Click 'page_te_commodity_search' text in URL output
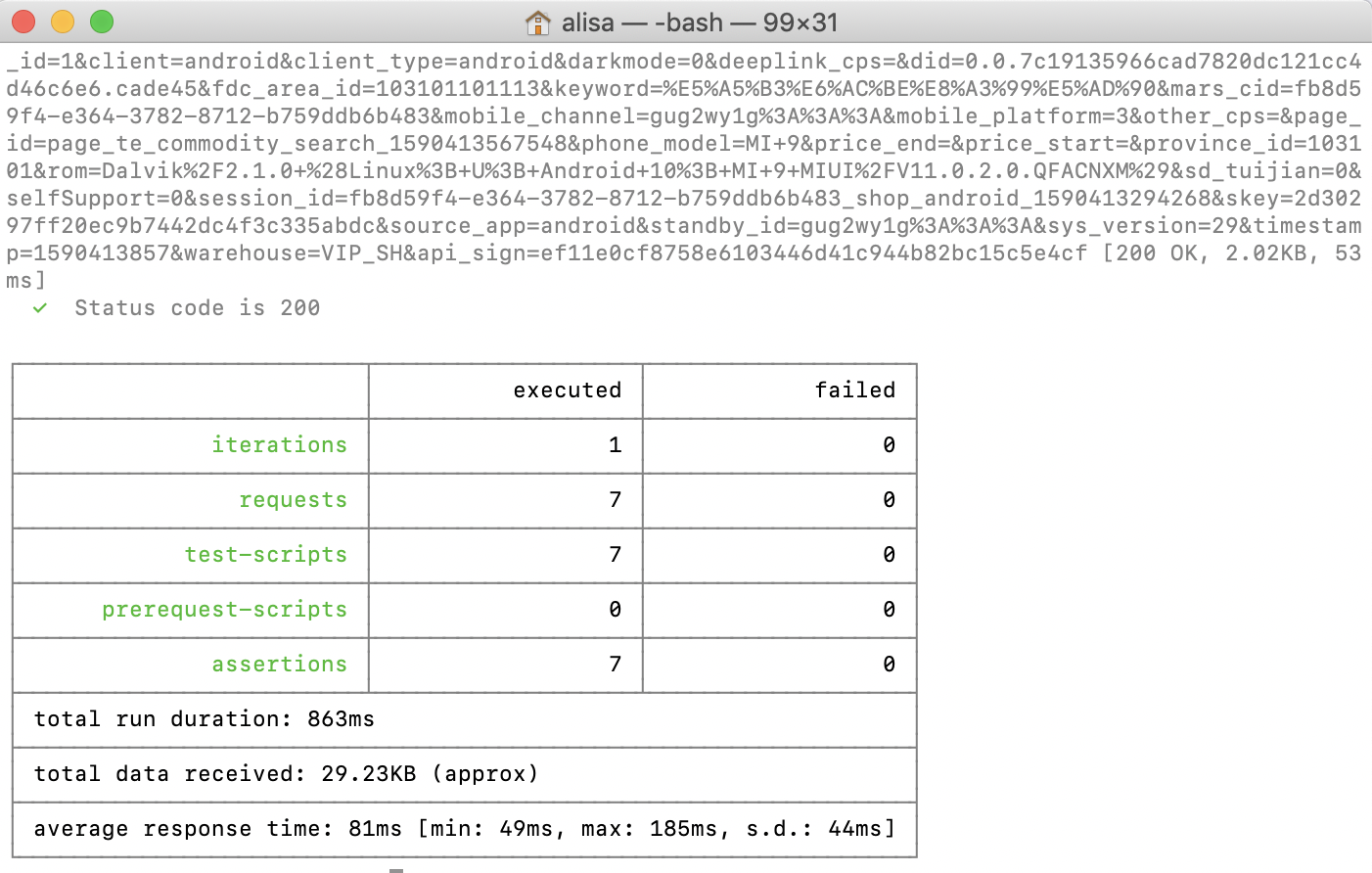 pyautogui.click(x=211, y=144)
